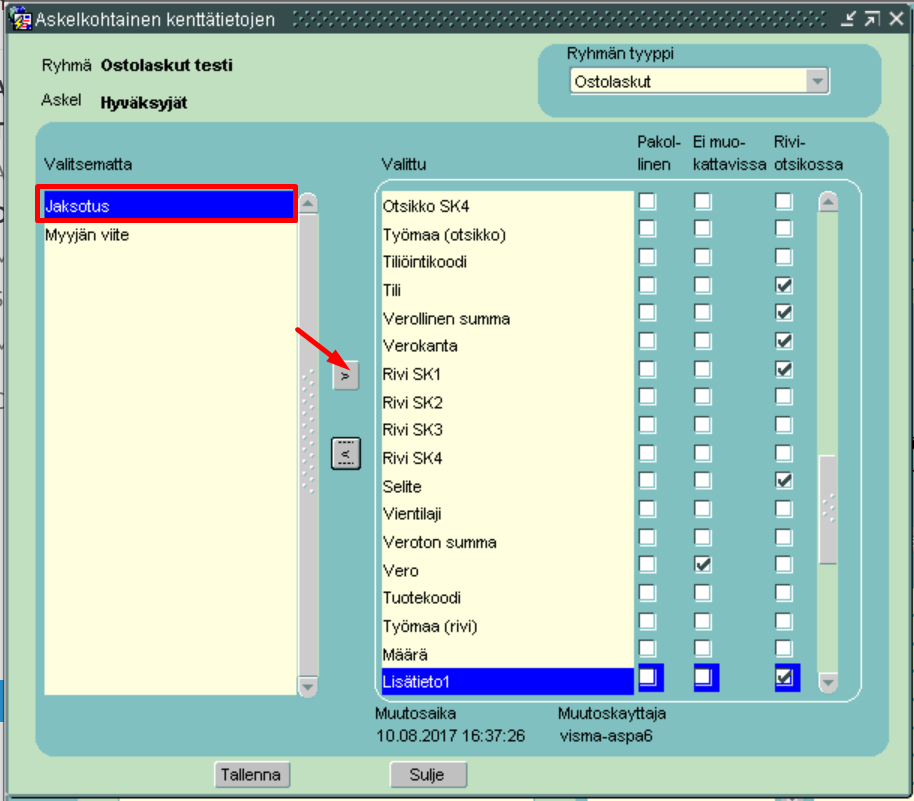Image resolution: width=914 pixels, height=801 pixels.
Task: Uncheck Riviotsikossa for Lisätieto1
Action: click(x=785, y=677)
